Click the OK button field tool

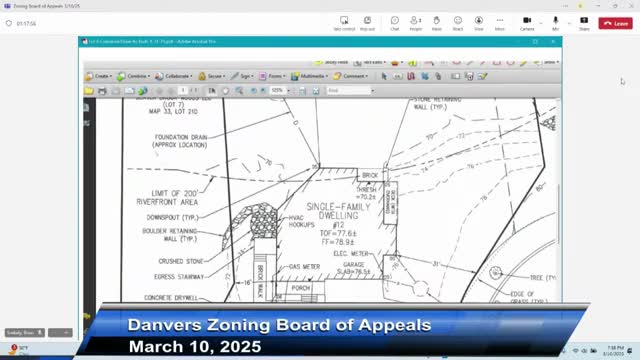398,76
